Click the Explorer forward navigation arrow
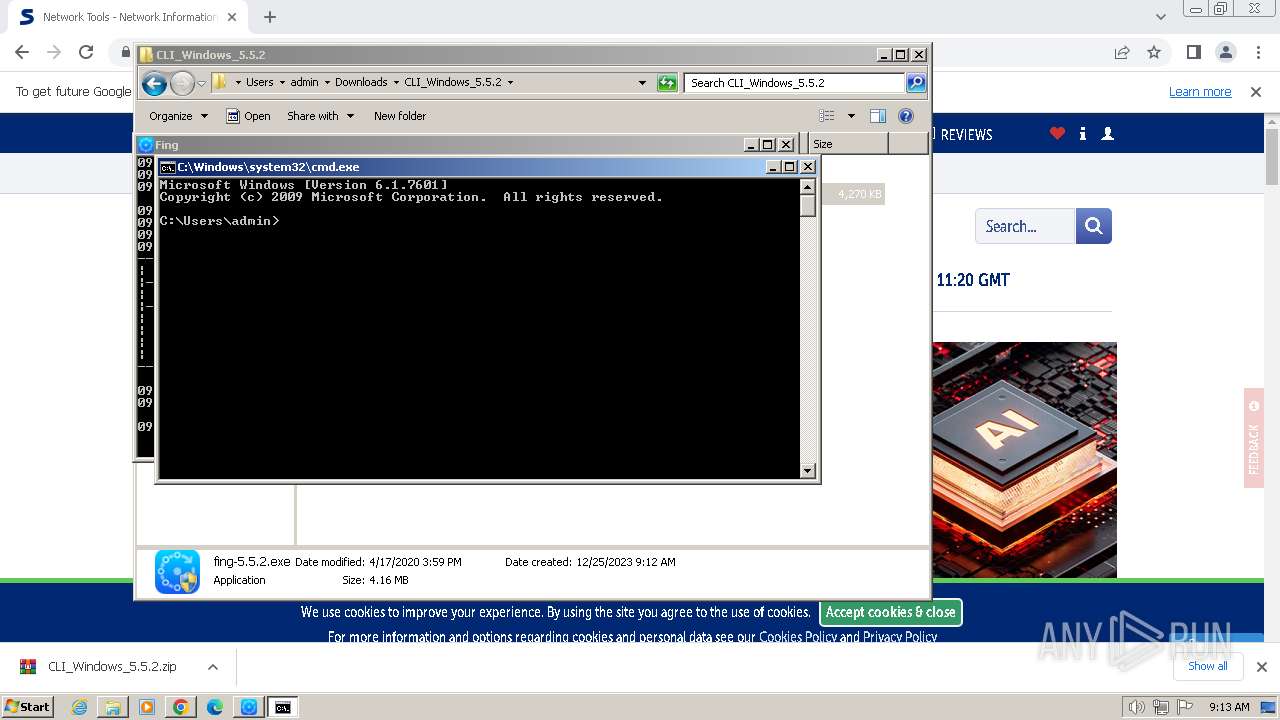 tap(182, 83)
